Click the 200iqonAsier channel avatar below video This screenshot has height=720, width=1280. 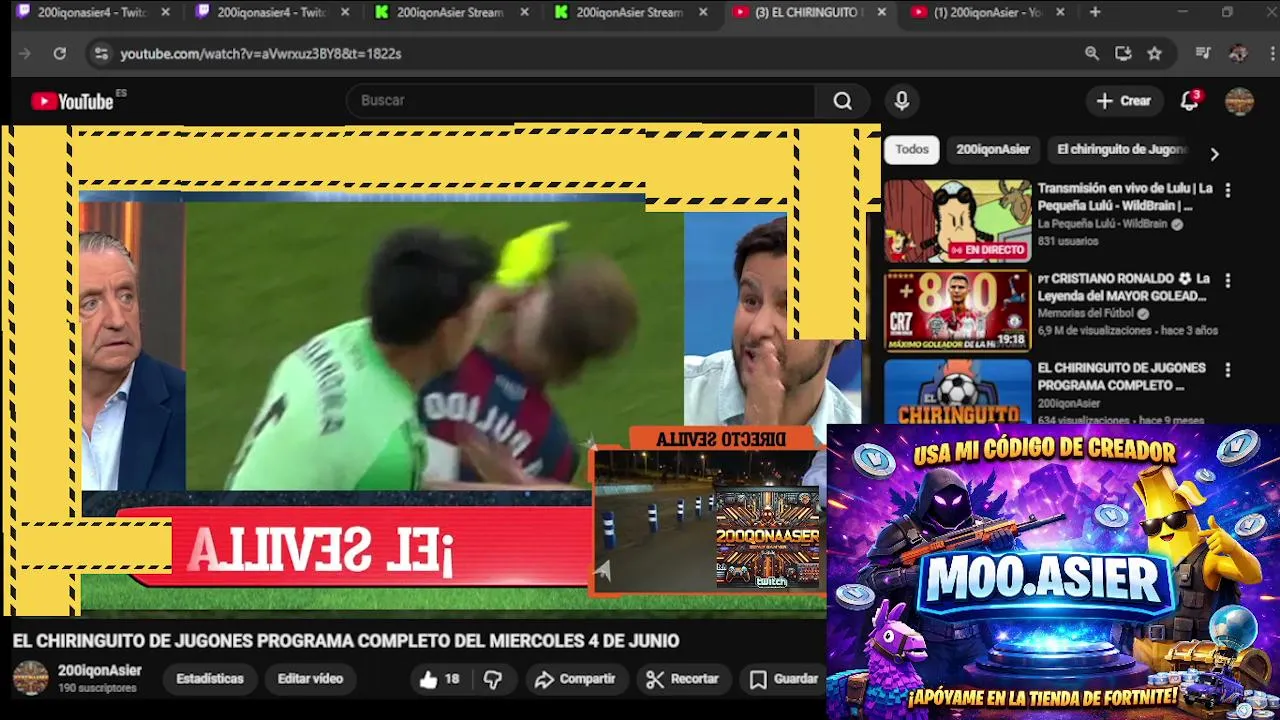pos(30,678)
